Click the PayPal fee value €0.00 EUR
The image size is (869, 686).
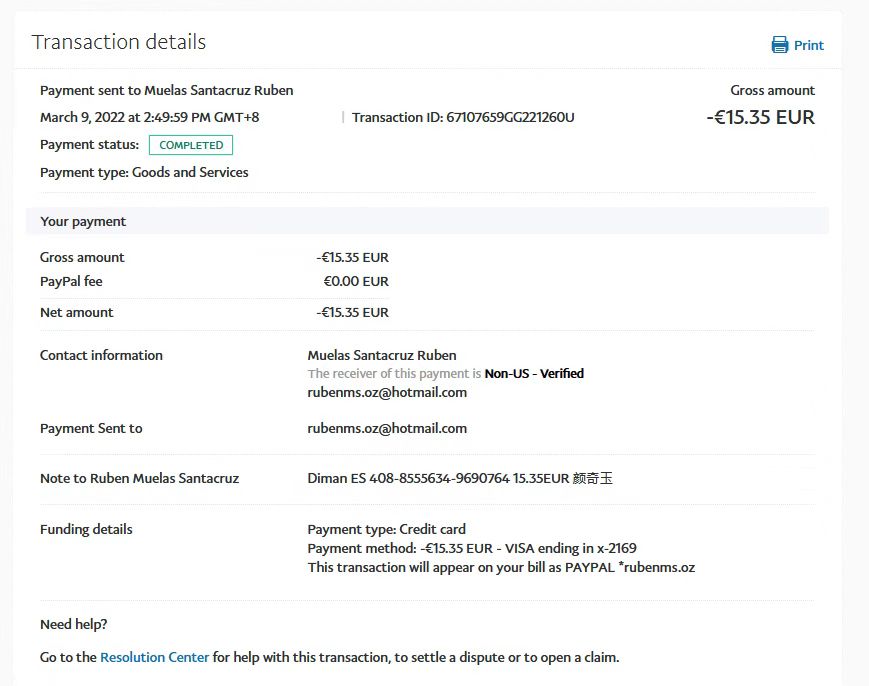pyautogui.click(x=355, y=281)
